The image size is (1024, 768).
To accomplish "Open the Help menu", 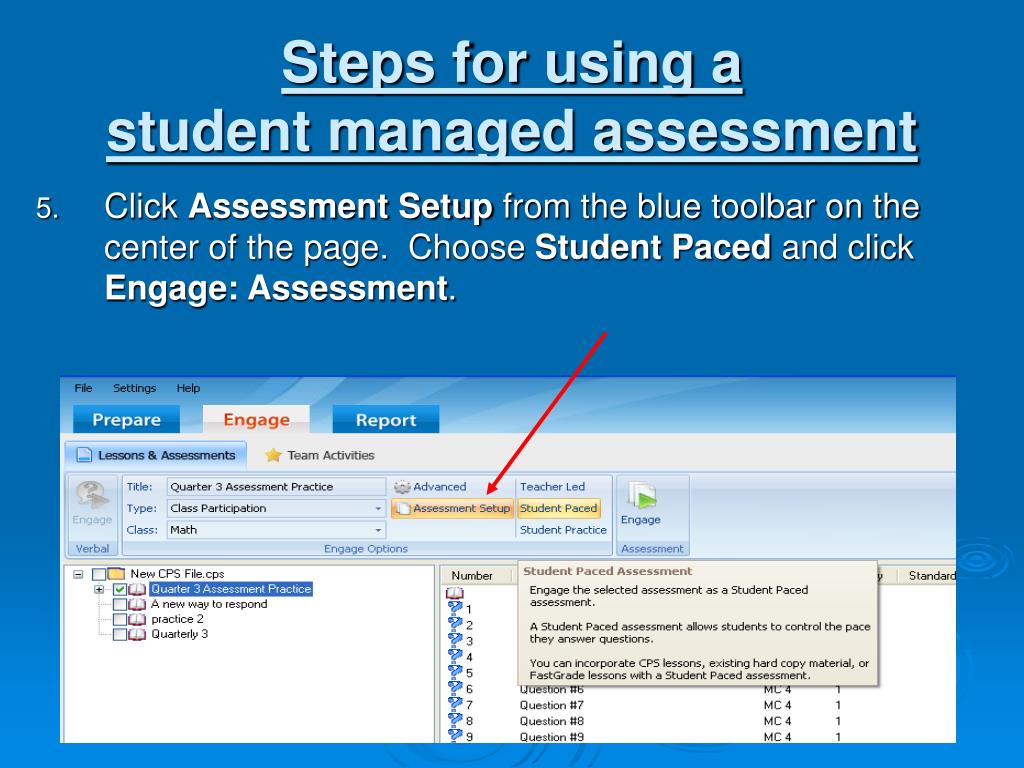I will [x=188, y=388].
